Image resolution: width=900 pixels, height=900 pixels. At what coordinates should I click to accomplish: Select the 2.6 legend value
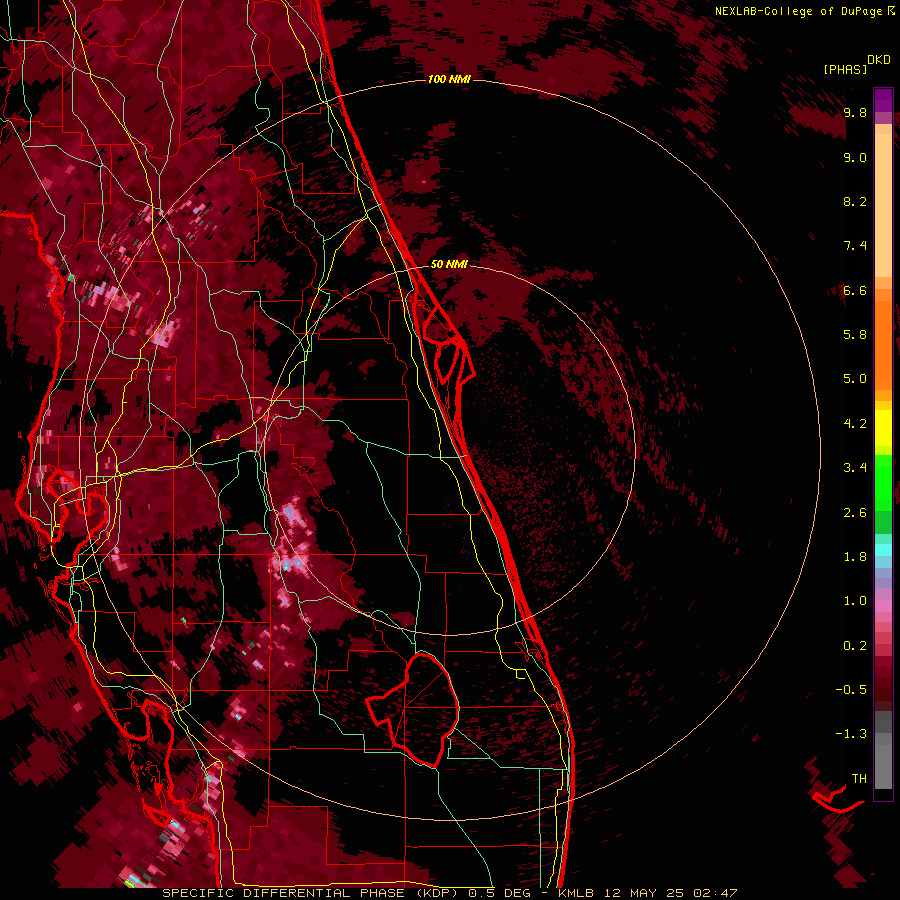click(x=855, y=513)
